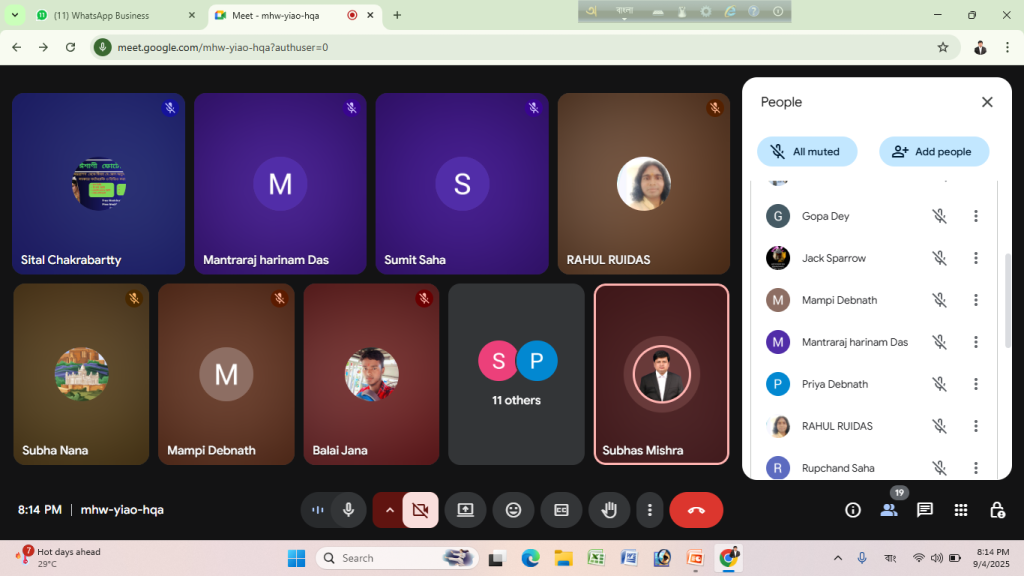The height and width of the screenshot is (576, 1024).
Task: Click the People panel scrollbar
Action: point(1008,300)
